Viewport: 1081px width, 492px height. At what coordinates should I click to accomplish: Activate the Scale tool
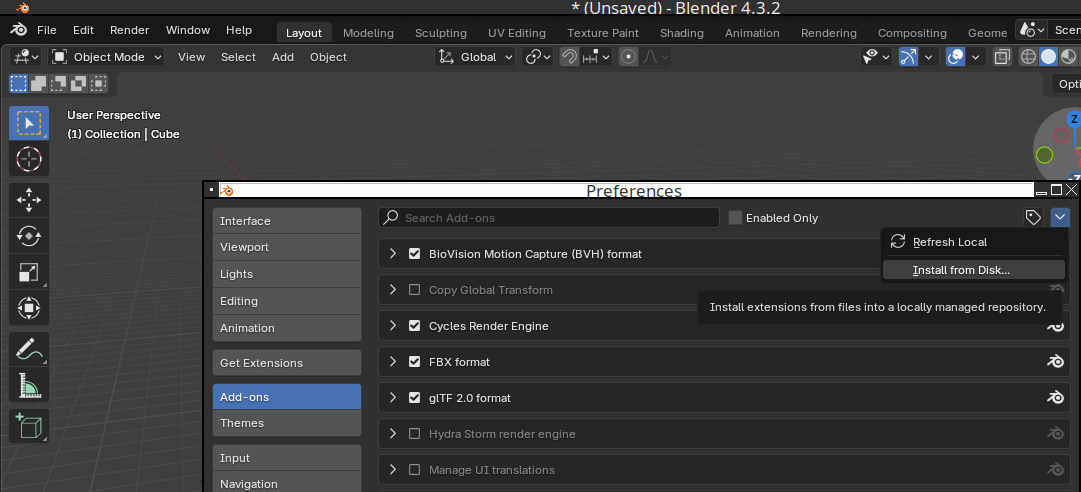pos(29,272)
